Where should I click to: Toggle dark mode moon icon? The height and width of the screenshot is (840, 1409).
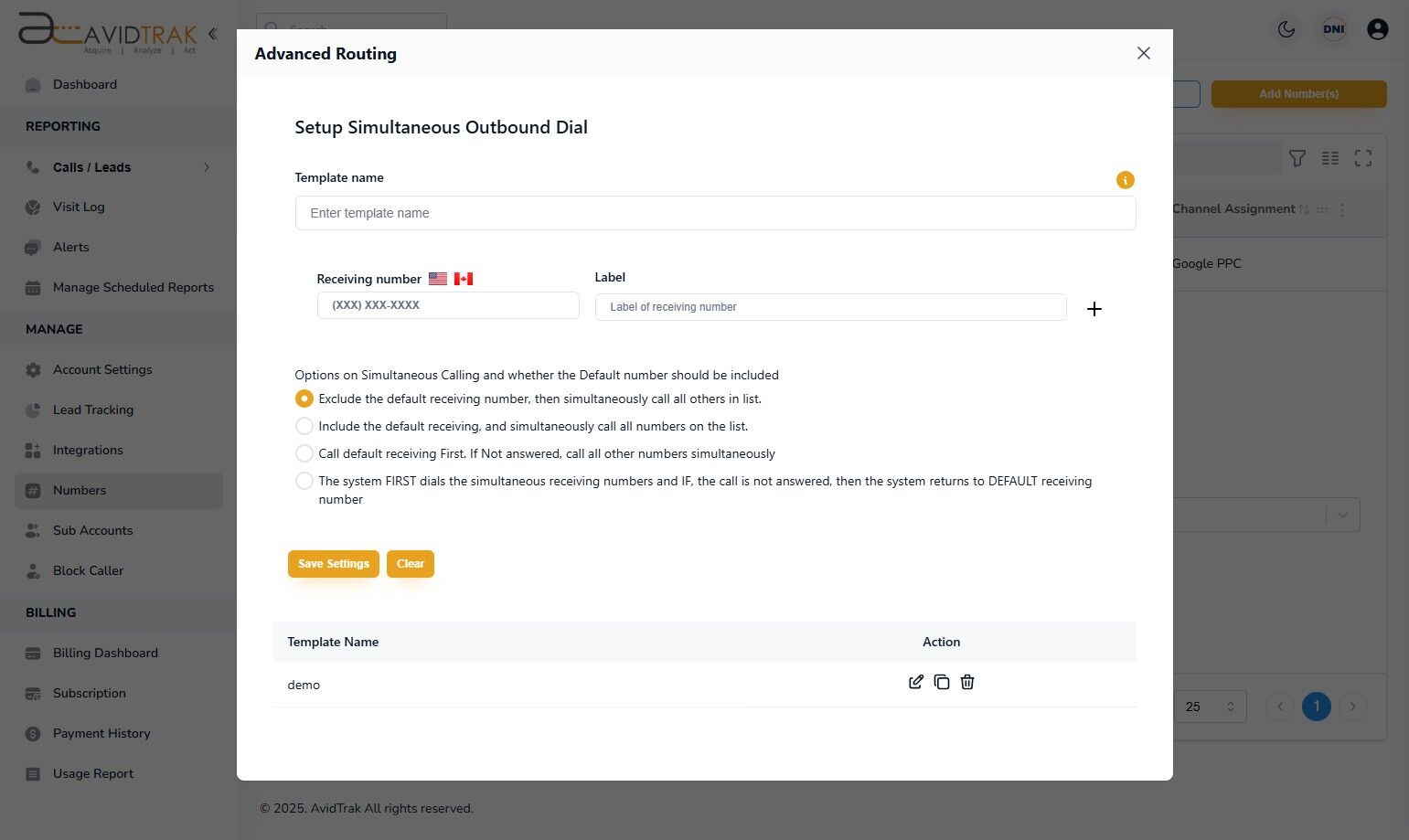(x=1286, y=29)
